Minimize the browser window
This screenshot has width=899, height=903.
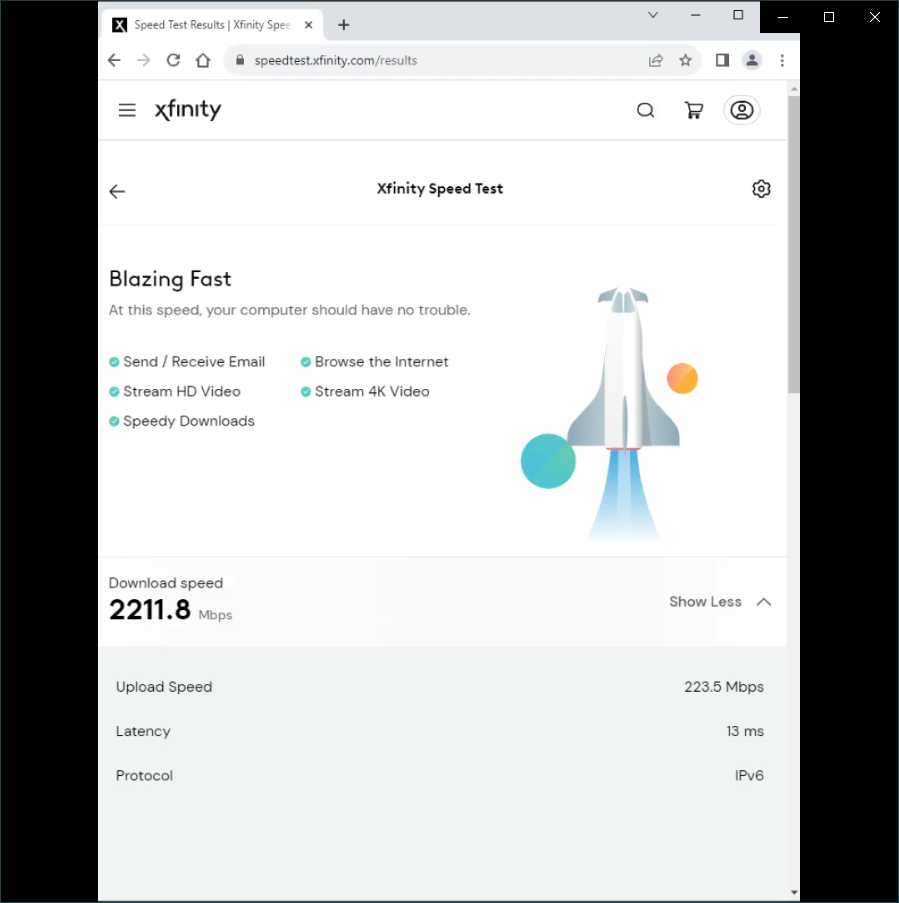pyautogui.click(x=696, y=15)
